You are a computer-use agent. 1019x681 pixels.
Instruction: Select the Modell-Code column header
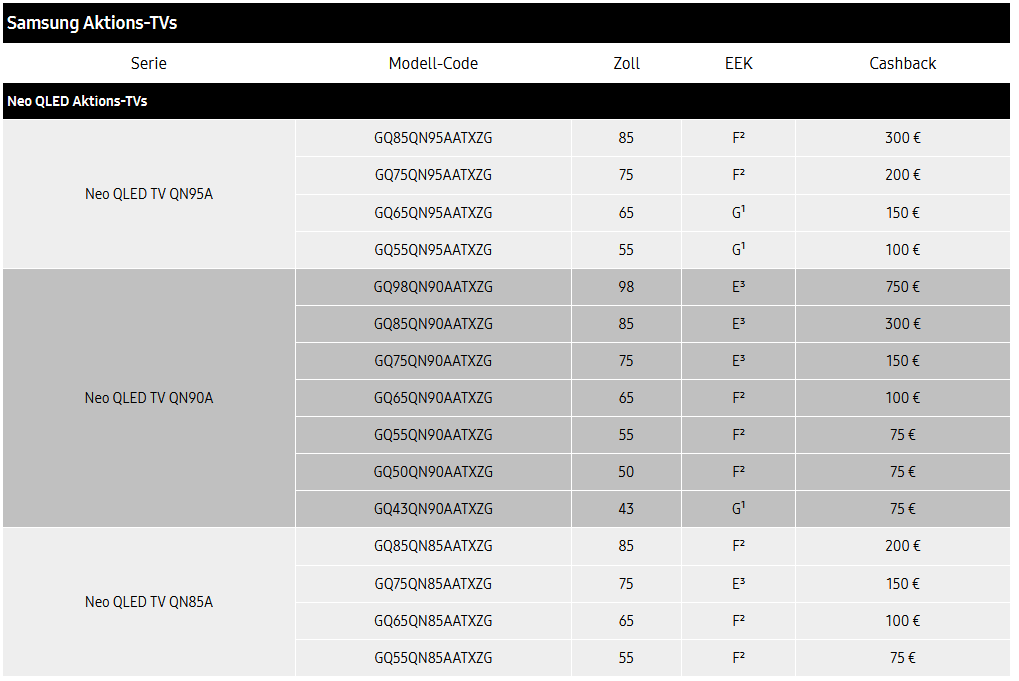click(433, 63)
